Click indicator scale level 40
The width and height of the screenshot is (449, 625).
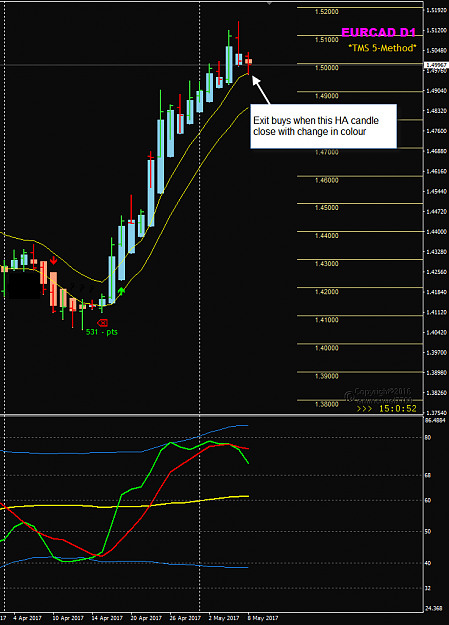pyautogui.click(x=428, y=563)
